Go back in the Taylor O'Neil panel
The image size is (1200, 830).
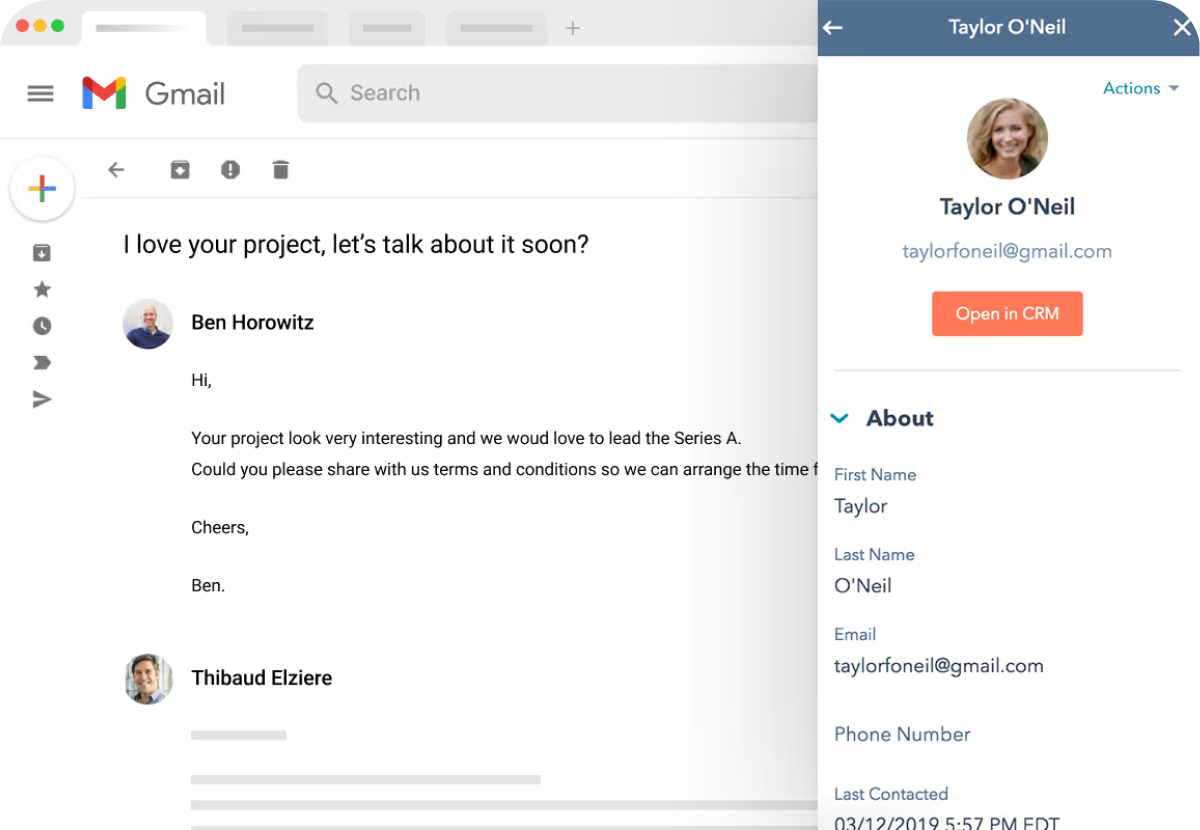point(832,28)
